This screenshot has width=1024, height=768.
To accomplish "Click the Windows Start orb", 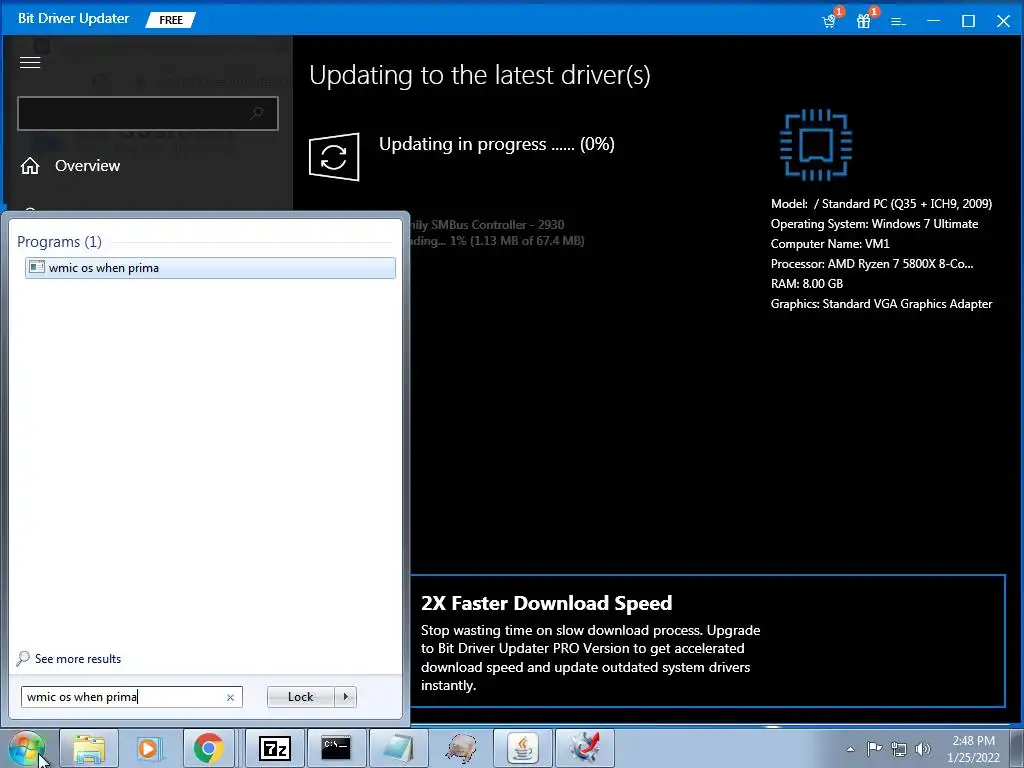I will click(27, 748).
